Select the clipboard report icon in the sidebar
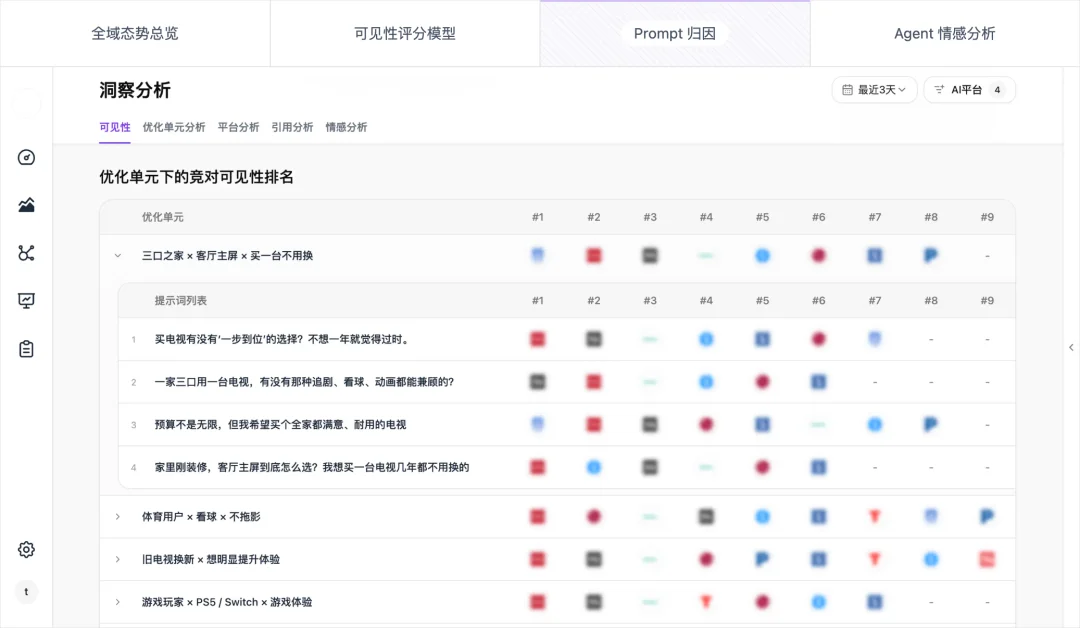 click(x=26, y=348)
